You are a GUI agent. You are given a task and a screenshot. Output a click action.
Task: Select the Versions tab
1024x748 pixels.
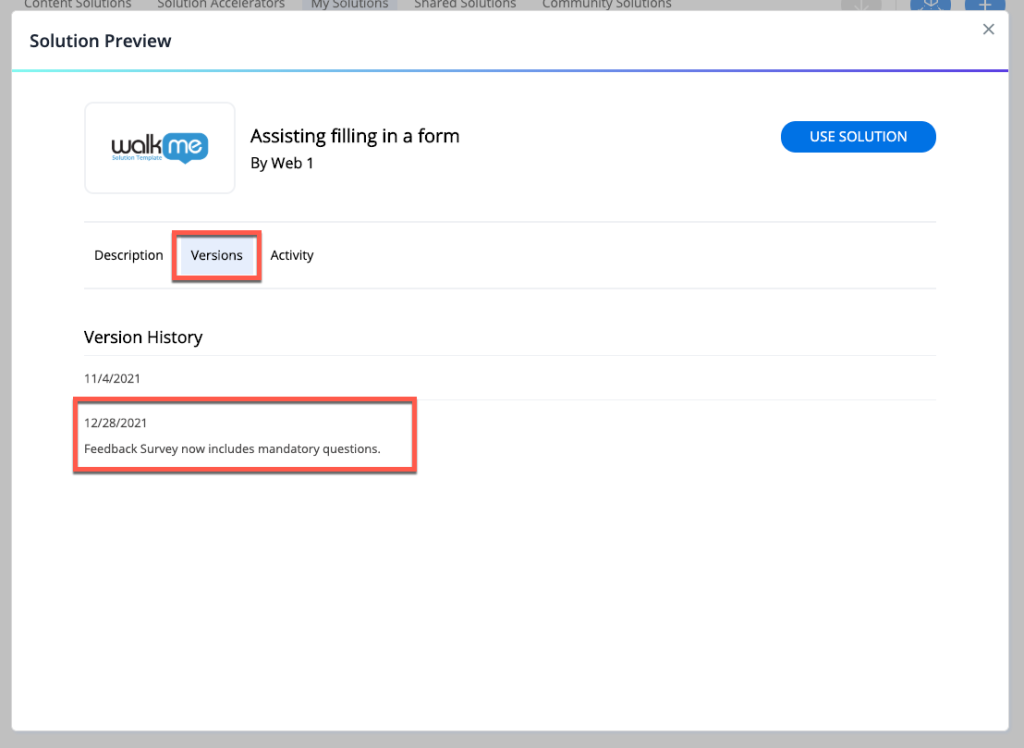point(217,256)
